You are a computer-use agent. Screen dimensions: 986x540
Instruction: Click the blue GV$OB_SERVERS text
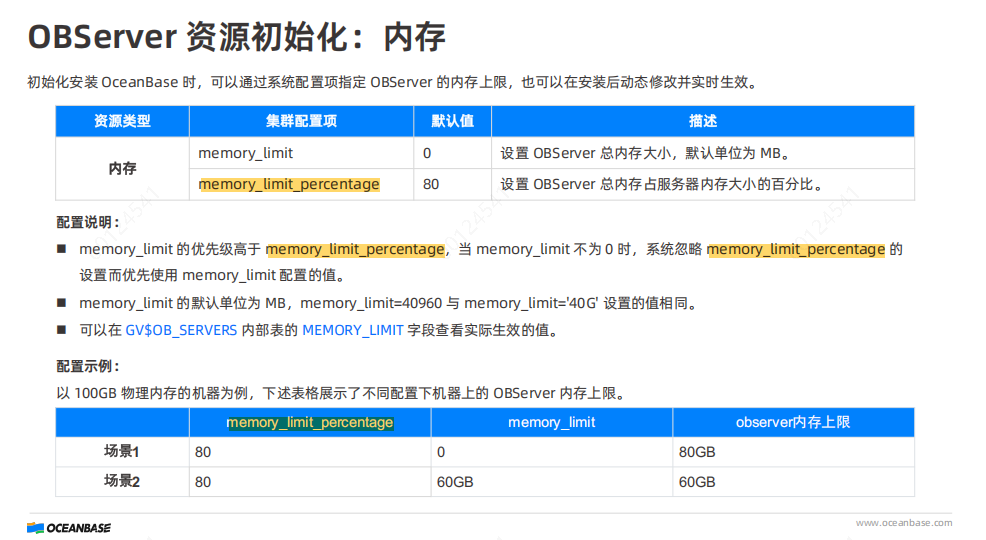(181, 330)
